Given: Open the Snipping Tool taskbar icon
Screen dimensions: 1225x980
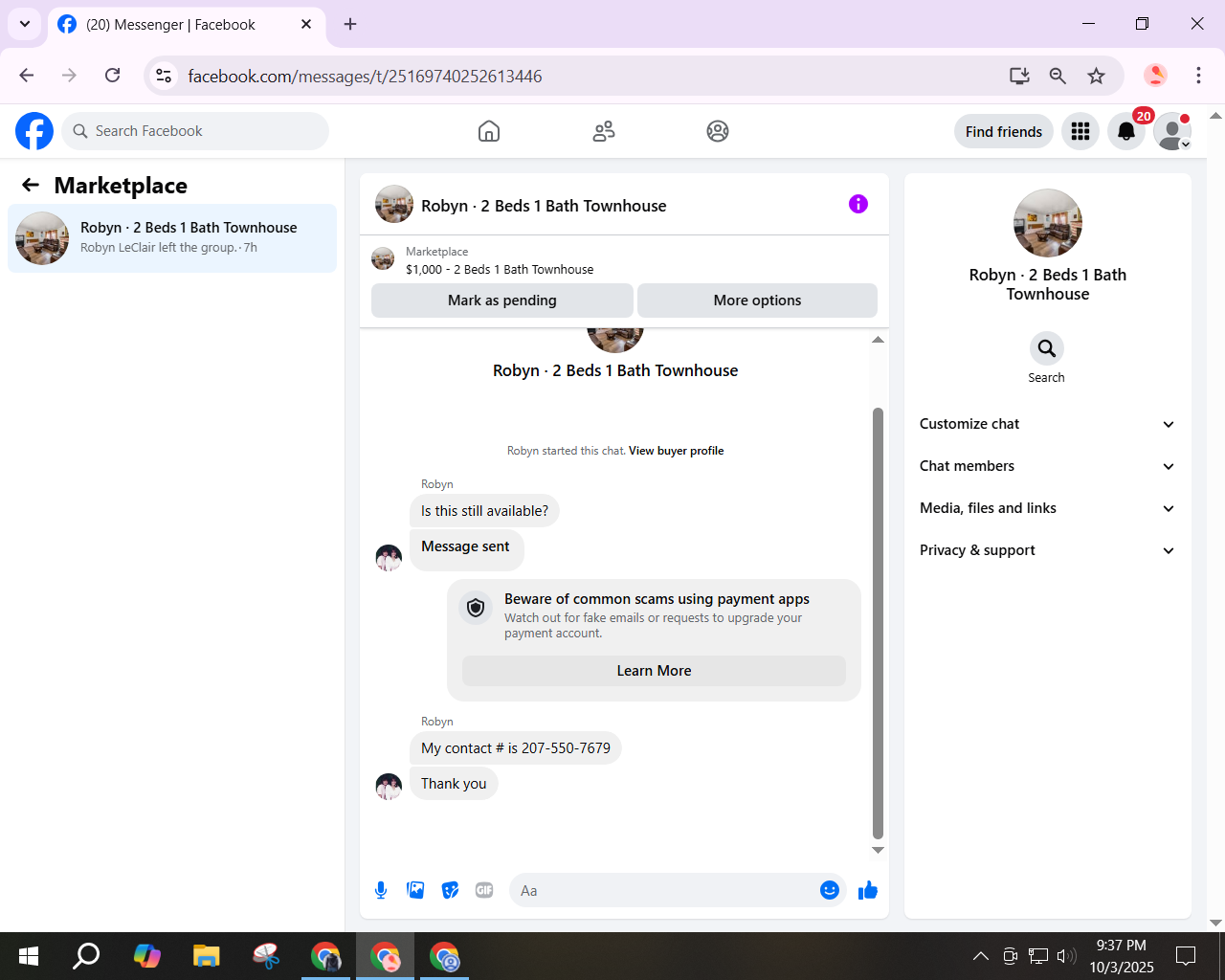Looking at the screenshot, I should (x=266, y=956).
